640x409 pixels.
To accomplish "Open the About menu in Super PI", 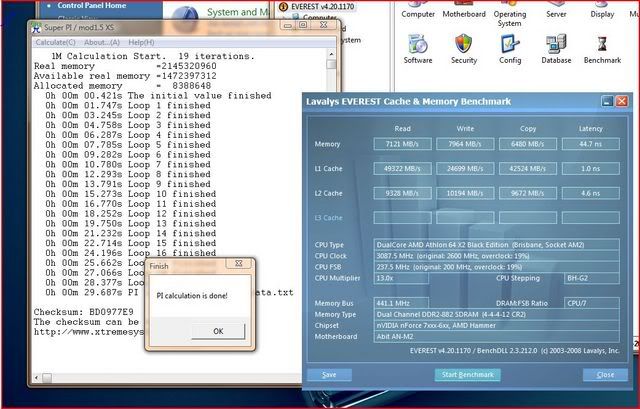I will [101, 43].
